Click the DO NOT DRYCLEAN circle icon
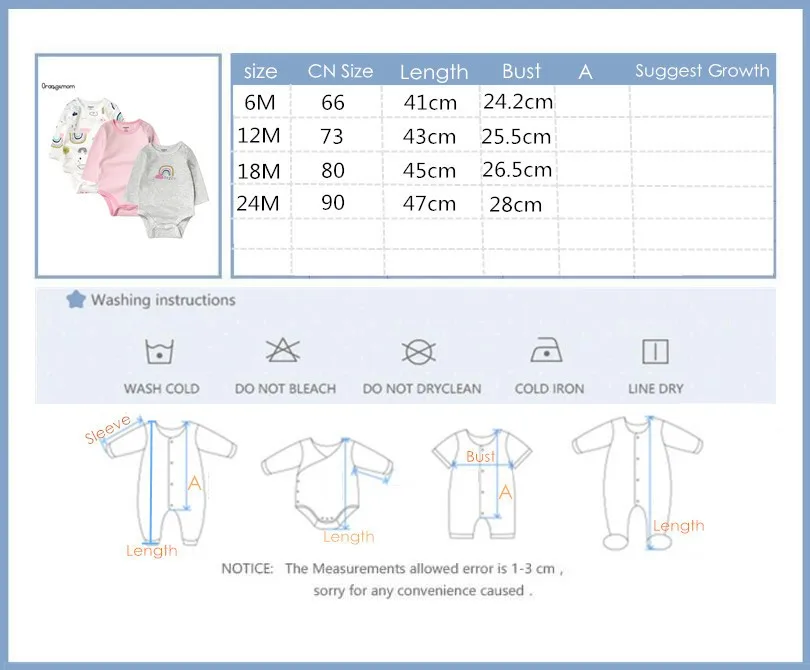The height and width of the screenshot is (670, 810). [x=421, y=352]
